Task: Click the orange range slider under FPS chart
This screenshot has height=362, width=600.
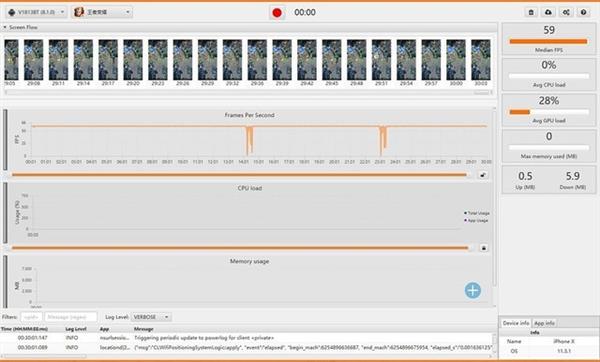Action: 240,175
